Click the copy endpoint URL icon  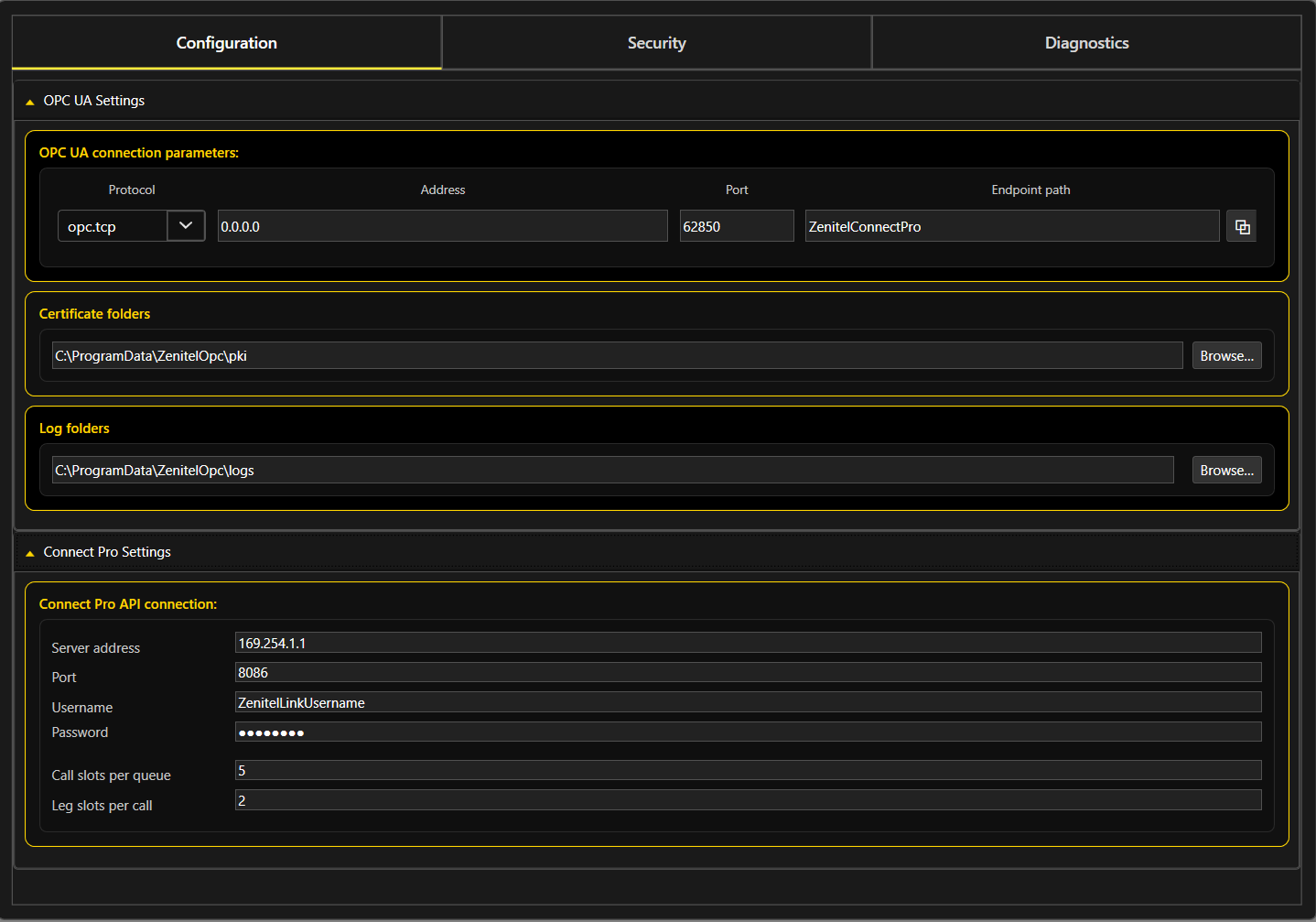1241,226
